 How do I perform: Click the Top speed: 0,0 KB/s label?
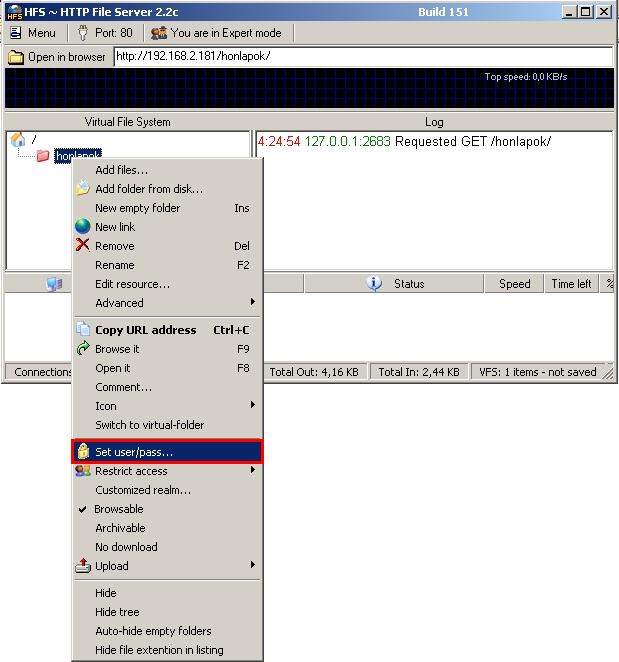click(x=526, y=77)
